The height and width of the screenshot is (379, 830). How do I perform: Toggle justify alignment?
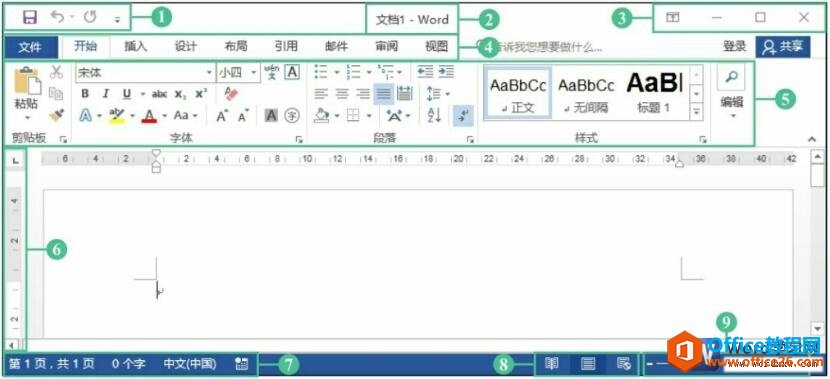tap(383, 94)
